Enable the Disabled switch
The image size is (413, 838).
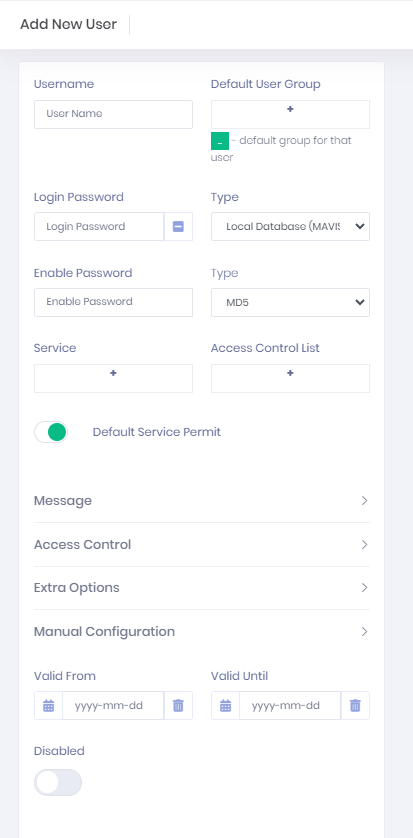pyautogui.click(x=58, y=782)
